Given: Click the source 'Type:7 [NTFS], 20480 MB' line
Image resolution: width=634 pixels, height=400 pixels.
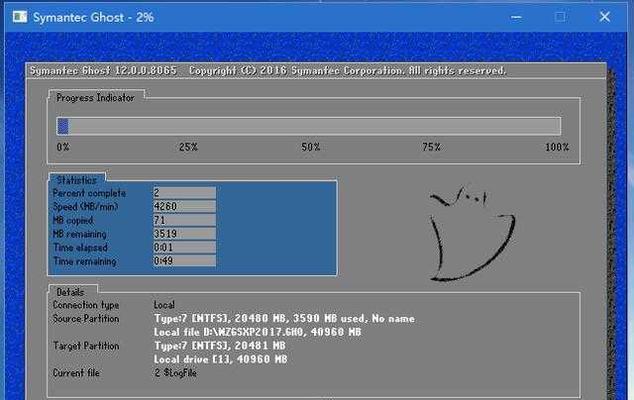Looking at the screenshot, I should (x=284, y=319).
